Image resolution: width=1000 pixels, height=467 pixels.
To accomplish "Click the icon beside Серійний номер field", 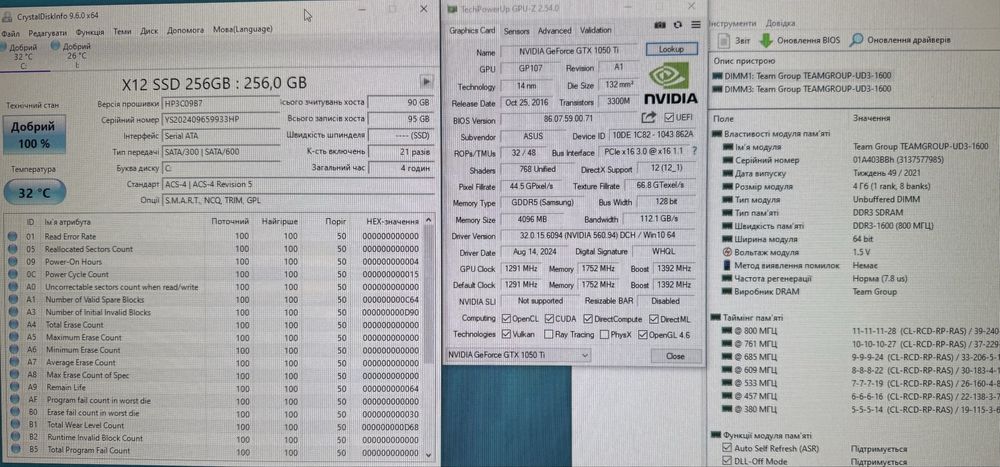I will pos(728,160).
